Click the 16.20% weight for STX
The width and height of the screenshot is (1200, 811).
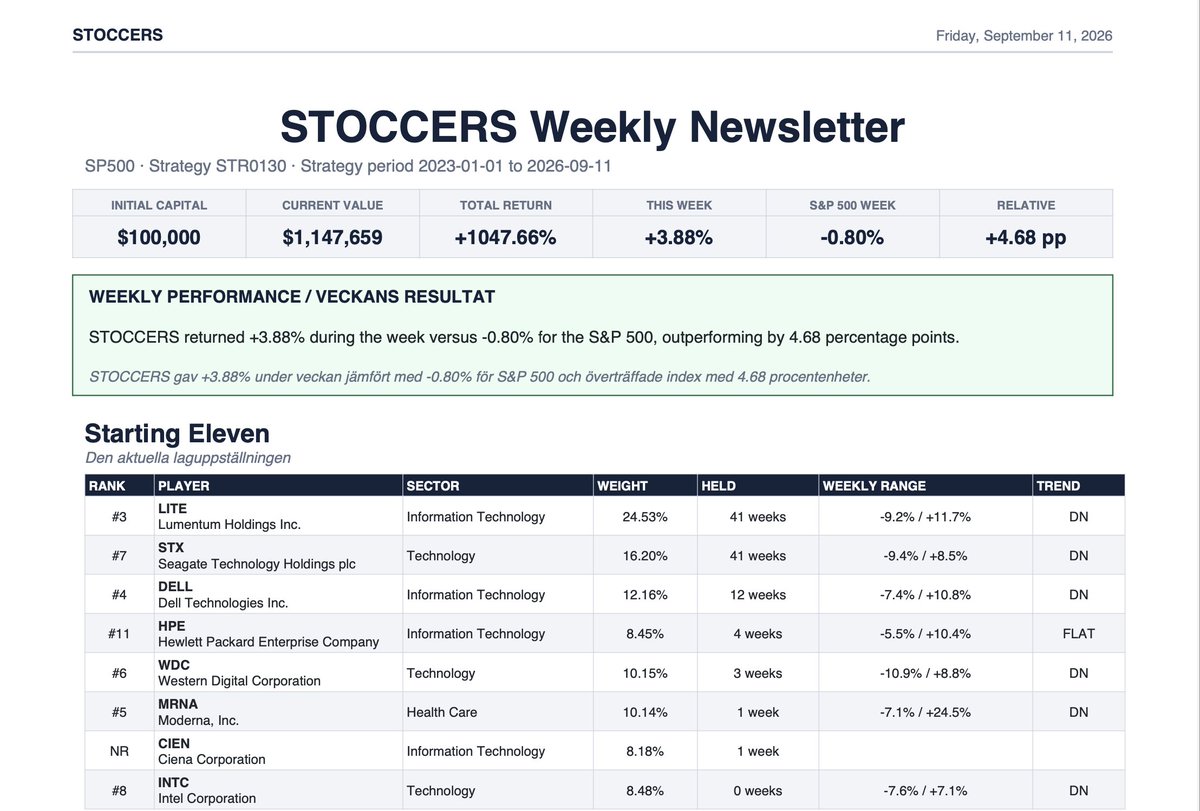point(645,556)
